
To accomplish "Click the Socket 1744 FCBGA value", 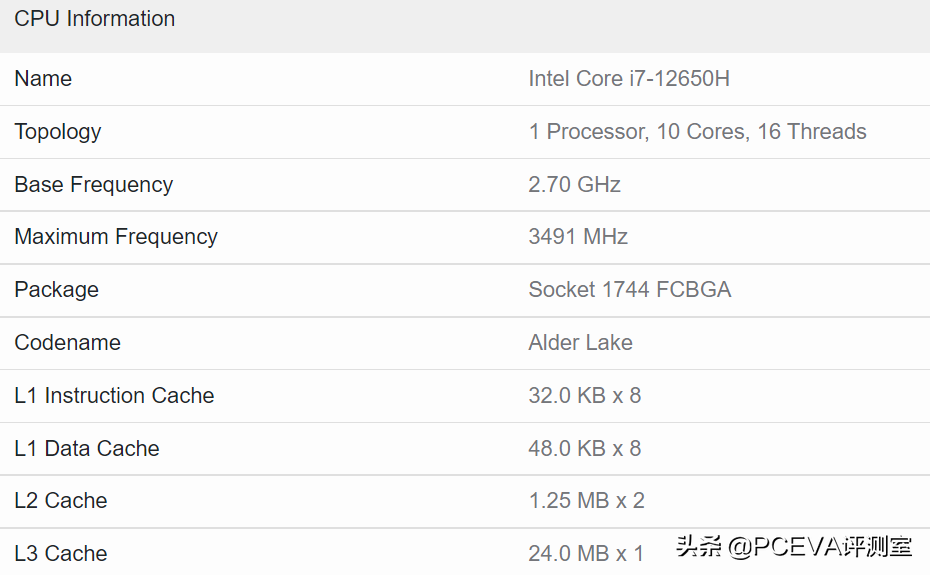I will (630, 290).
